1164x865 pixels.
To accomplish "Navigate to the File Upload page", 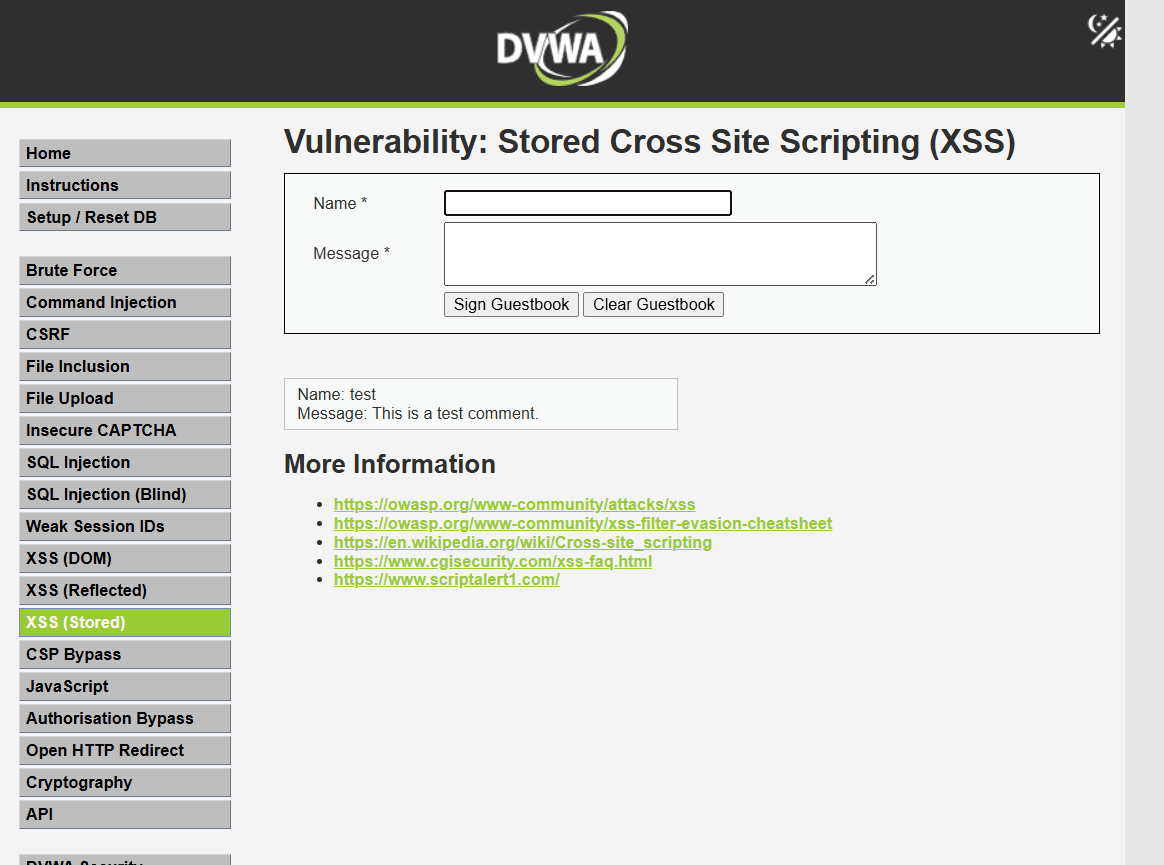I will pos(125,398).
